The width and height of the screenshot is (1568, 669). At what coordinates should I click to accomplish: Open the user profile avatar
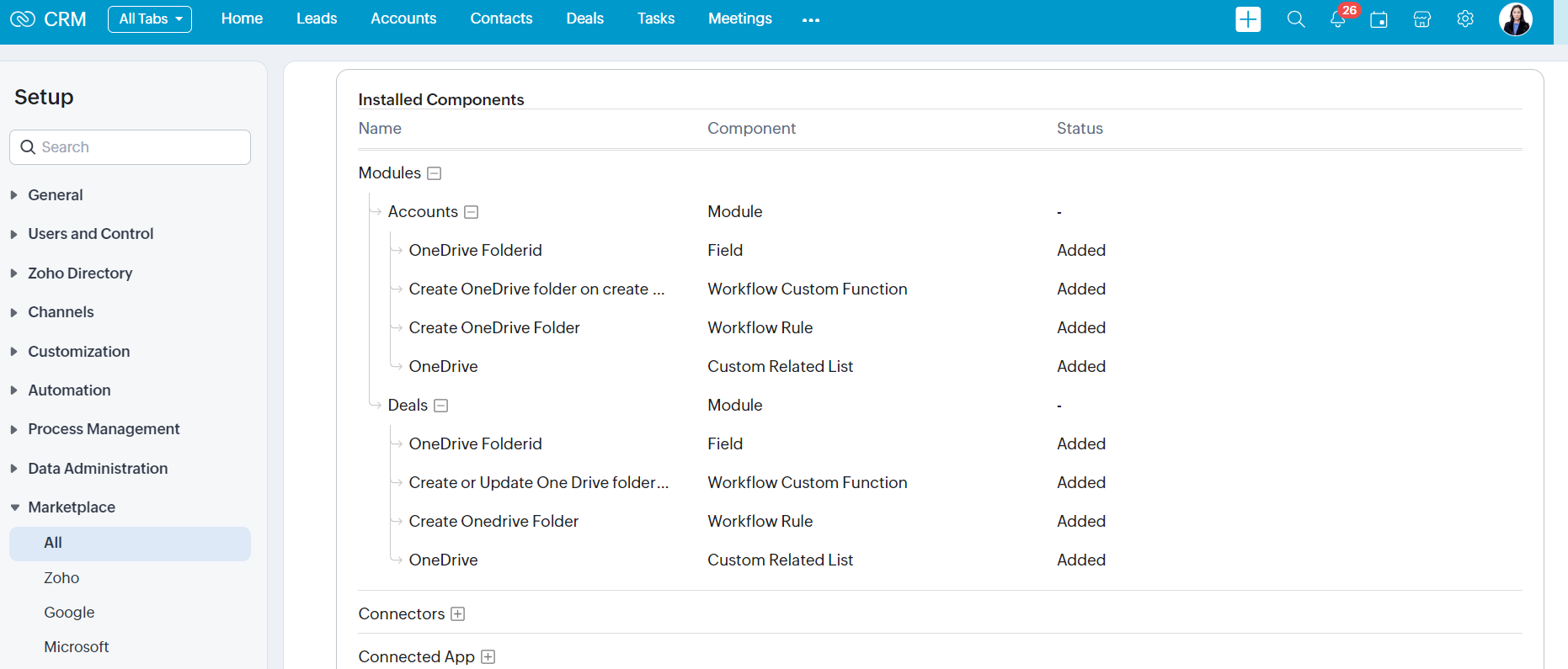point(1516,19)
